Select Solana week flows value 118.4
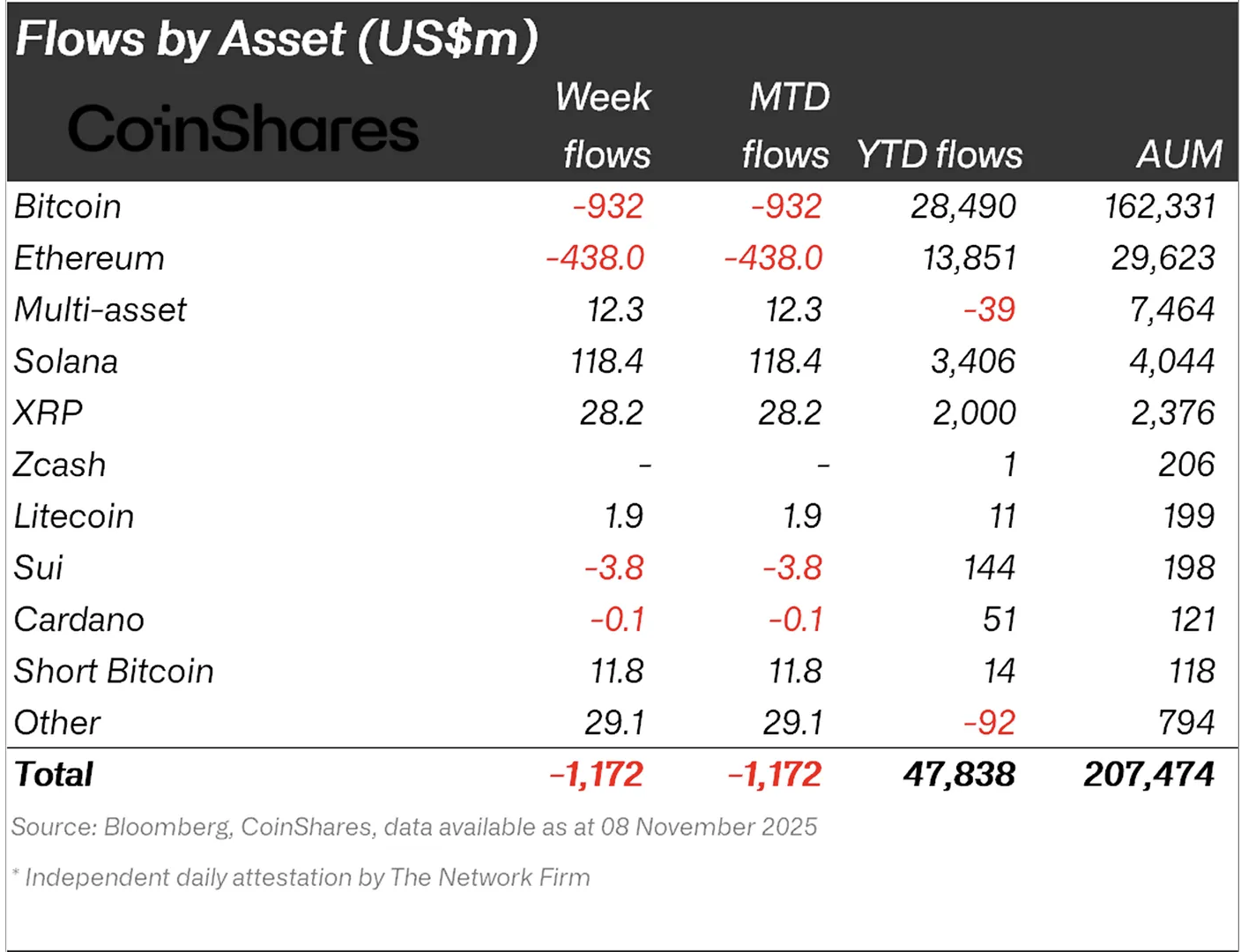 (x=607, y=361)
